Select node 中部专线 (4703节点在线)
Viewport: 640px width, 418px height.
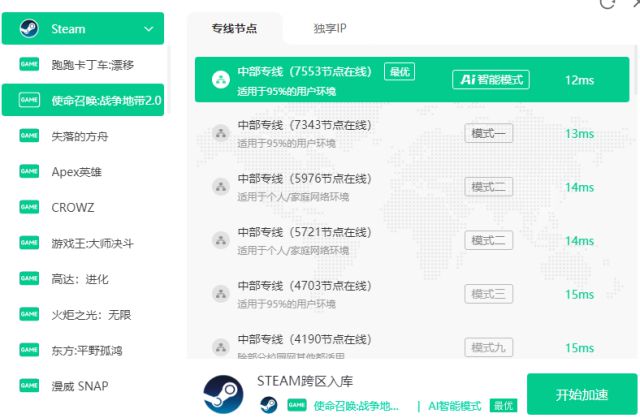(412, 294)
